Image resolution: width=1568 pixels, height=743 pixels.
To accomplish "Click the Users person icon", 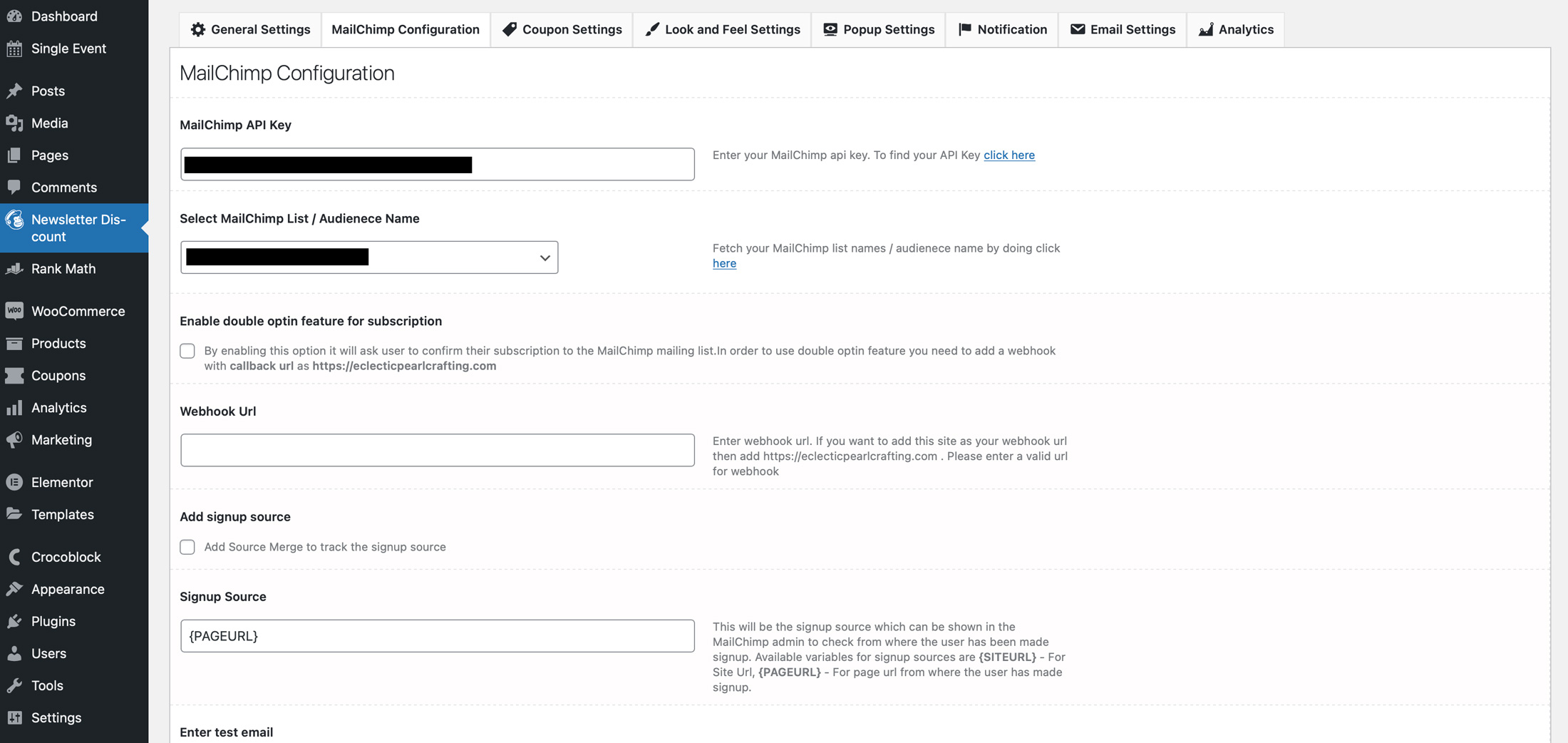I will 14,653.
